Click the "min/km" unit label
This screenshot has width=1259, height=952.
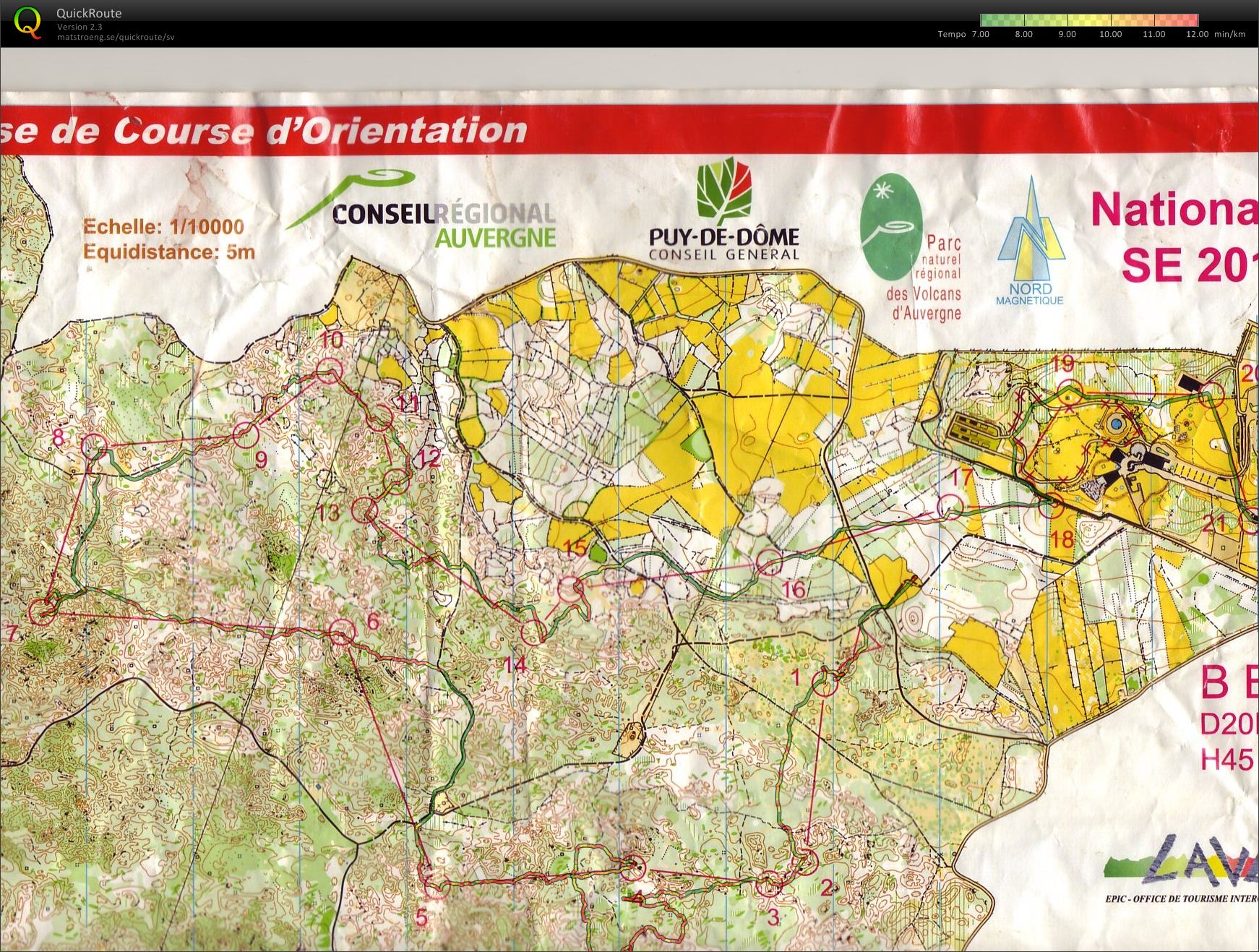(1230, 34)
